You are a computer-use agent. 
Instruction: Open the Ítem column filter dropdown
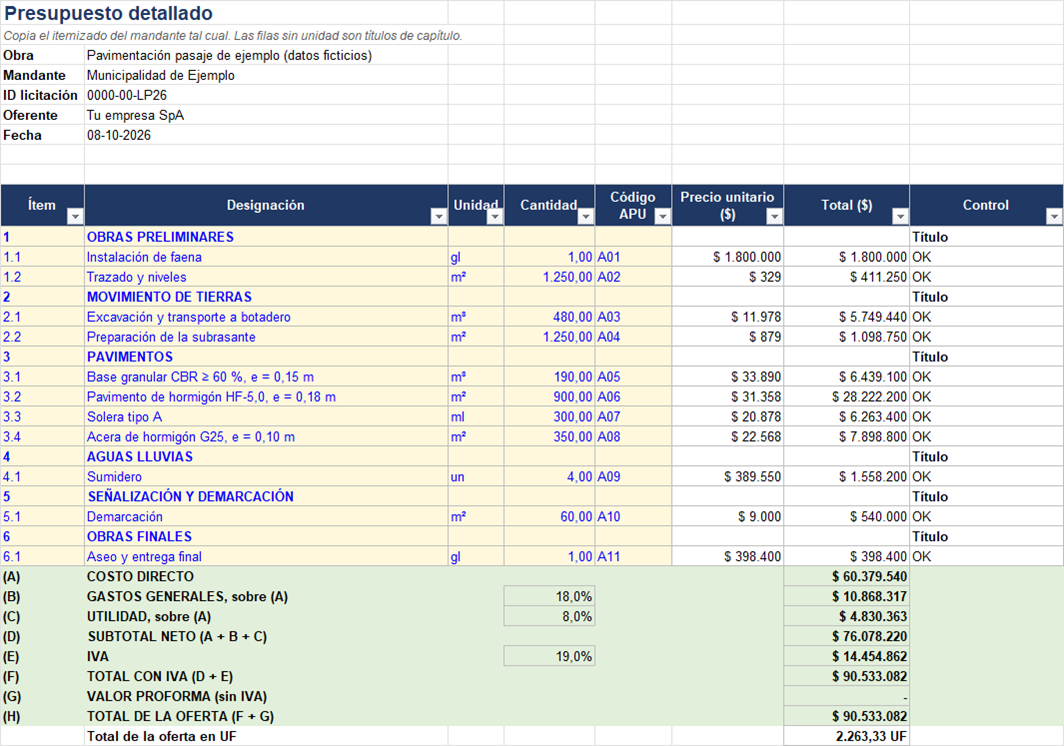click(x=75, y=216)
